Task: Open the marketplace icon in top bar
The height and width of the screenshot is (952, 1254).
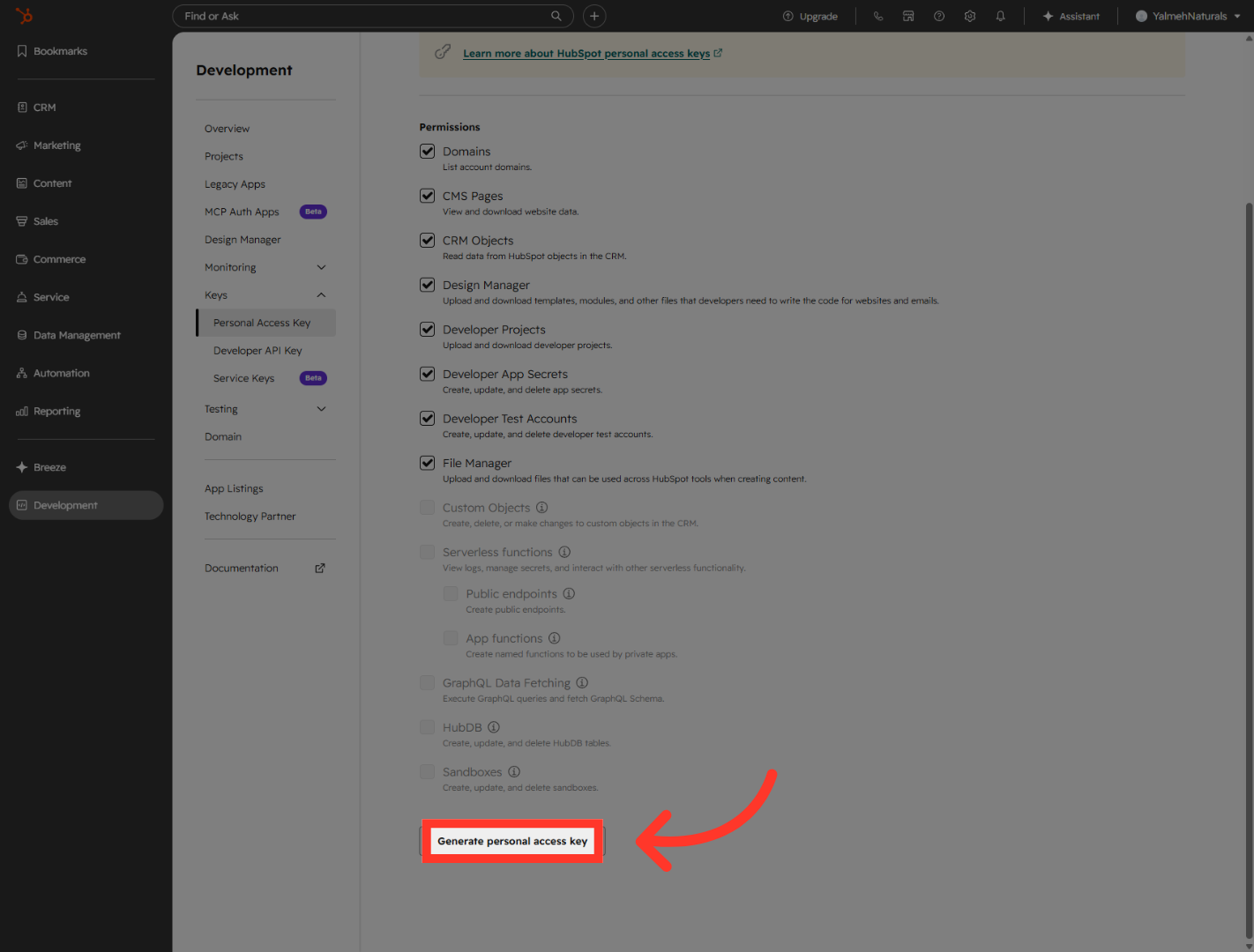Action: coord(908,16)
